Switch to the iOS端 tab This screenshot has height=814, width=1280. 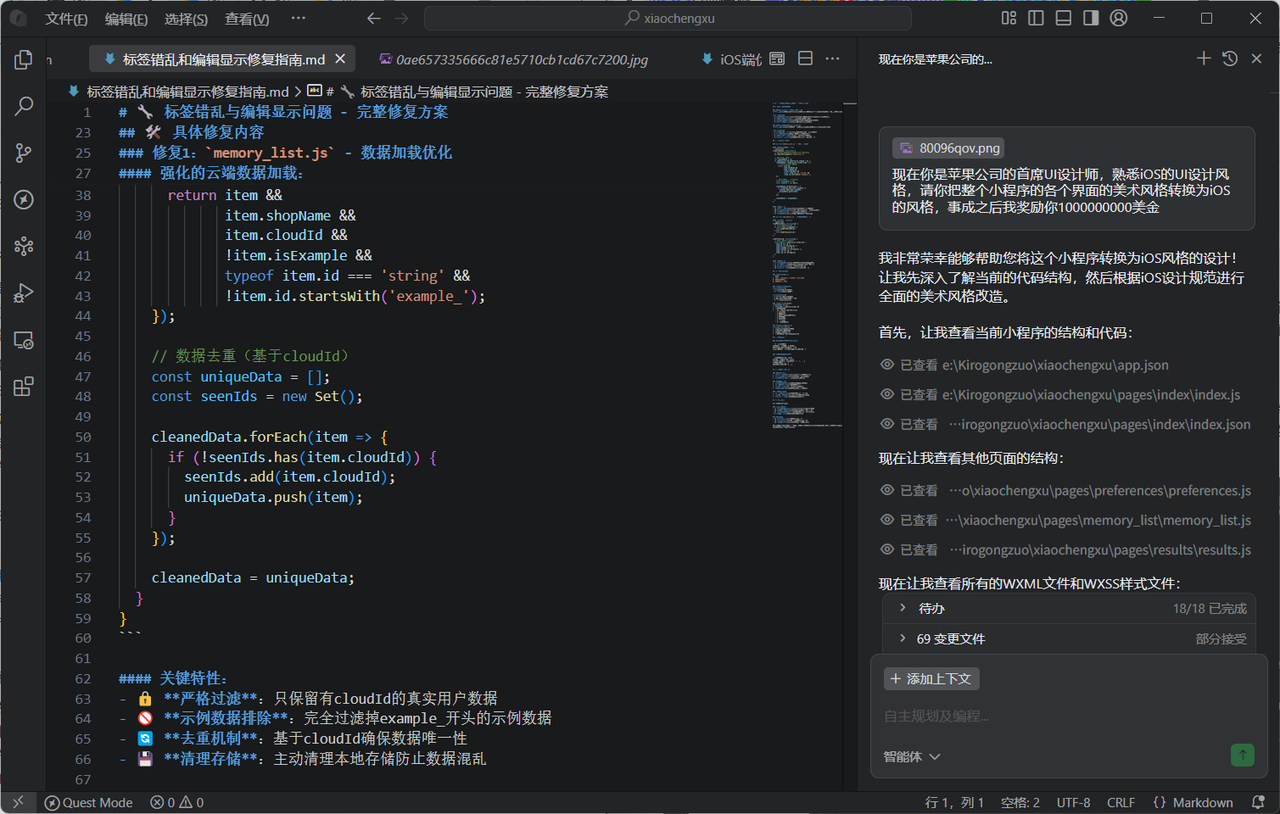pyautogui.click(x=731, y=59)
